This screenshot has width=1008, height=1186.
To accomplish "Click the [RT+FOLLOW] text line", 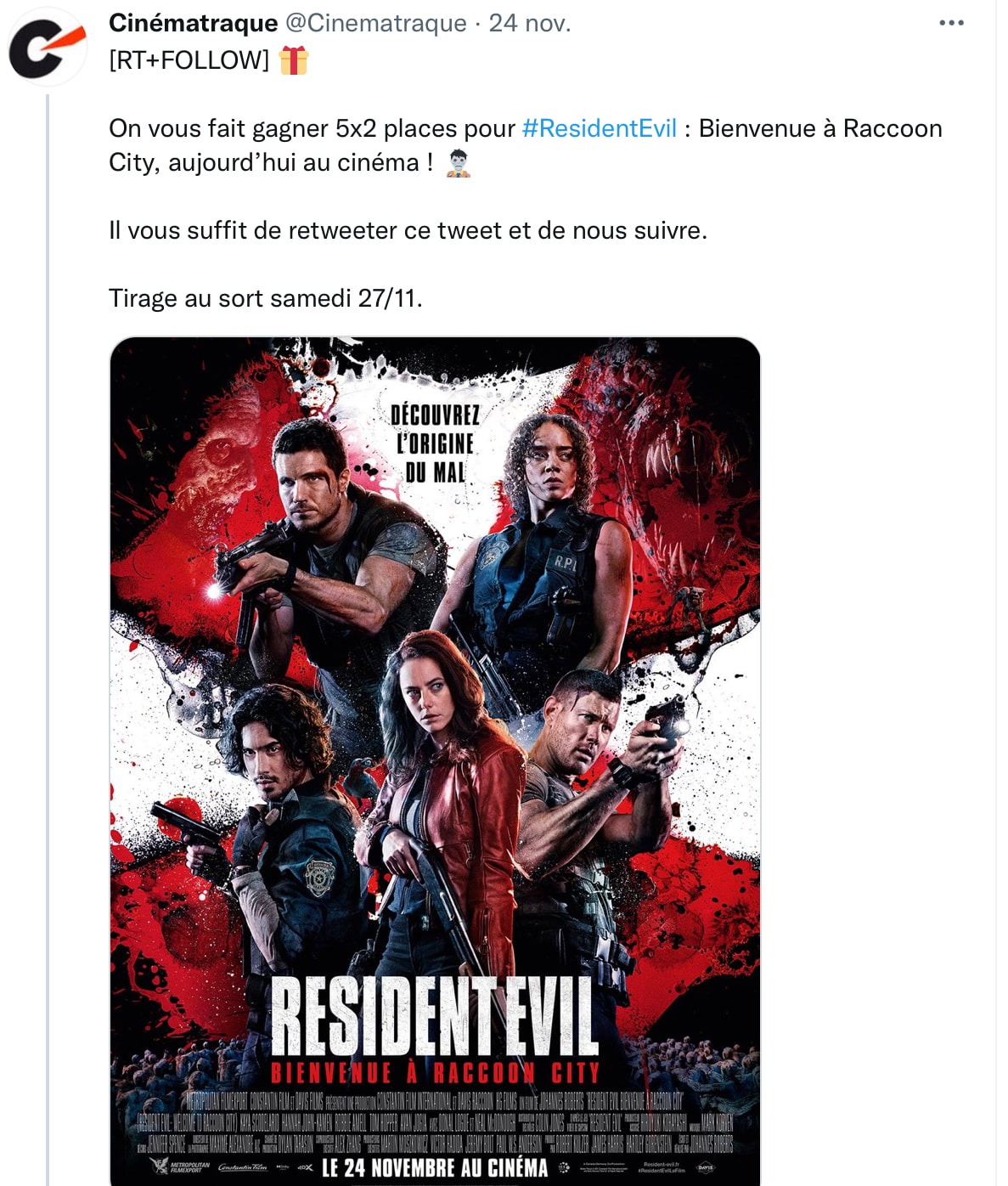I will [x=189, y=60].
